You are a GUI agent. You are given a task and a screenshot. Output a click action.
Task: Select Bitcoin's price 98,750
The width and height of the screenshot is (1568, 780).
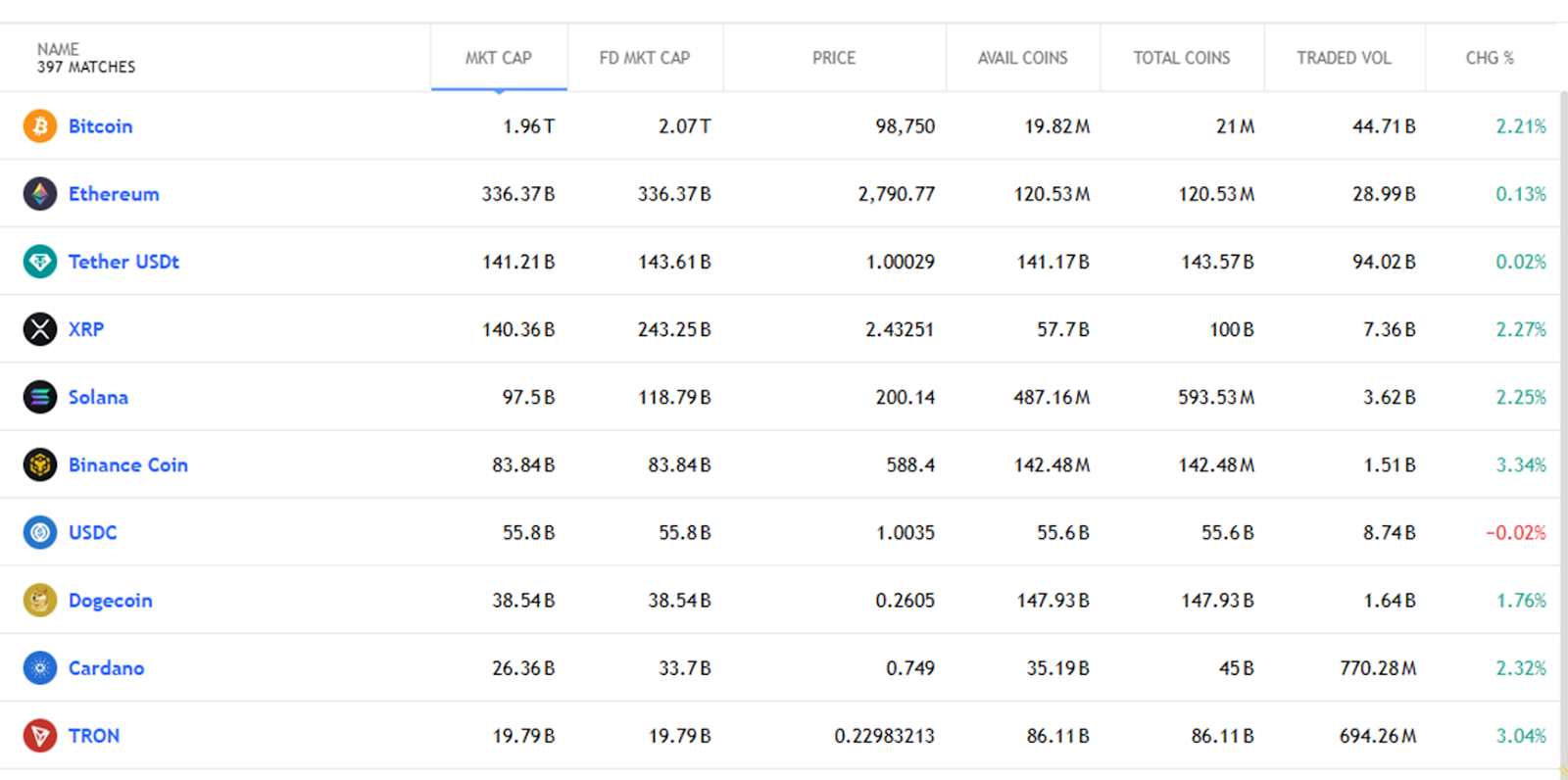[906, 126]
